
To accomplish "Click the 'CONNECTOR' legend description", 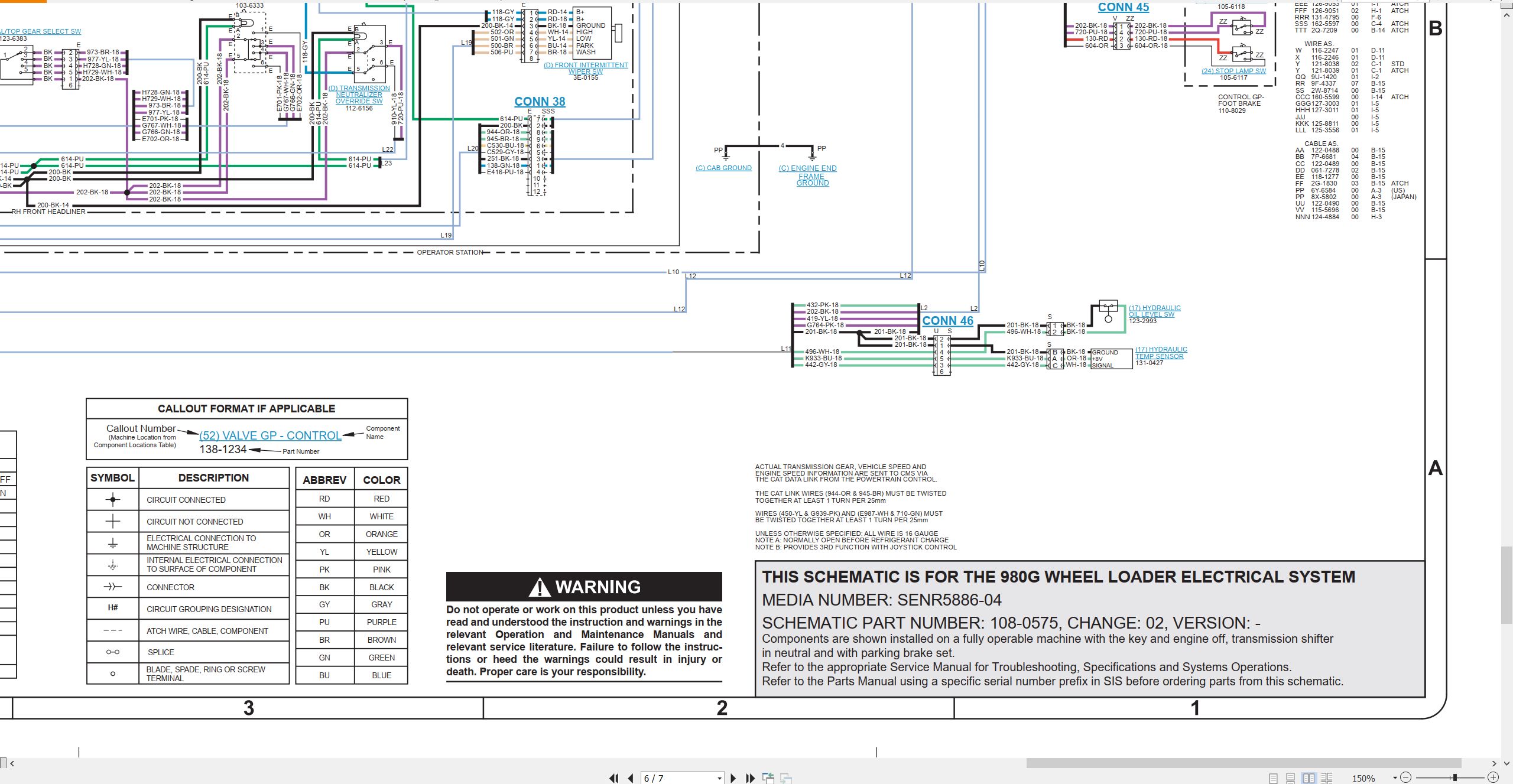I will pyautogui.click(x=170, y=587).
